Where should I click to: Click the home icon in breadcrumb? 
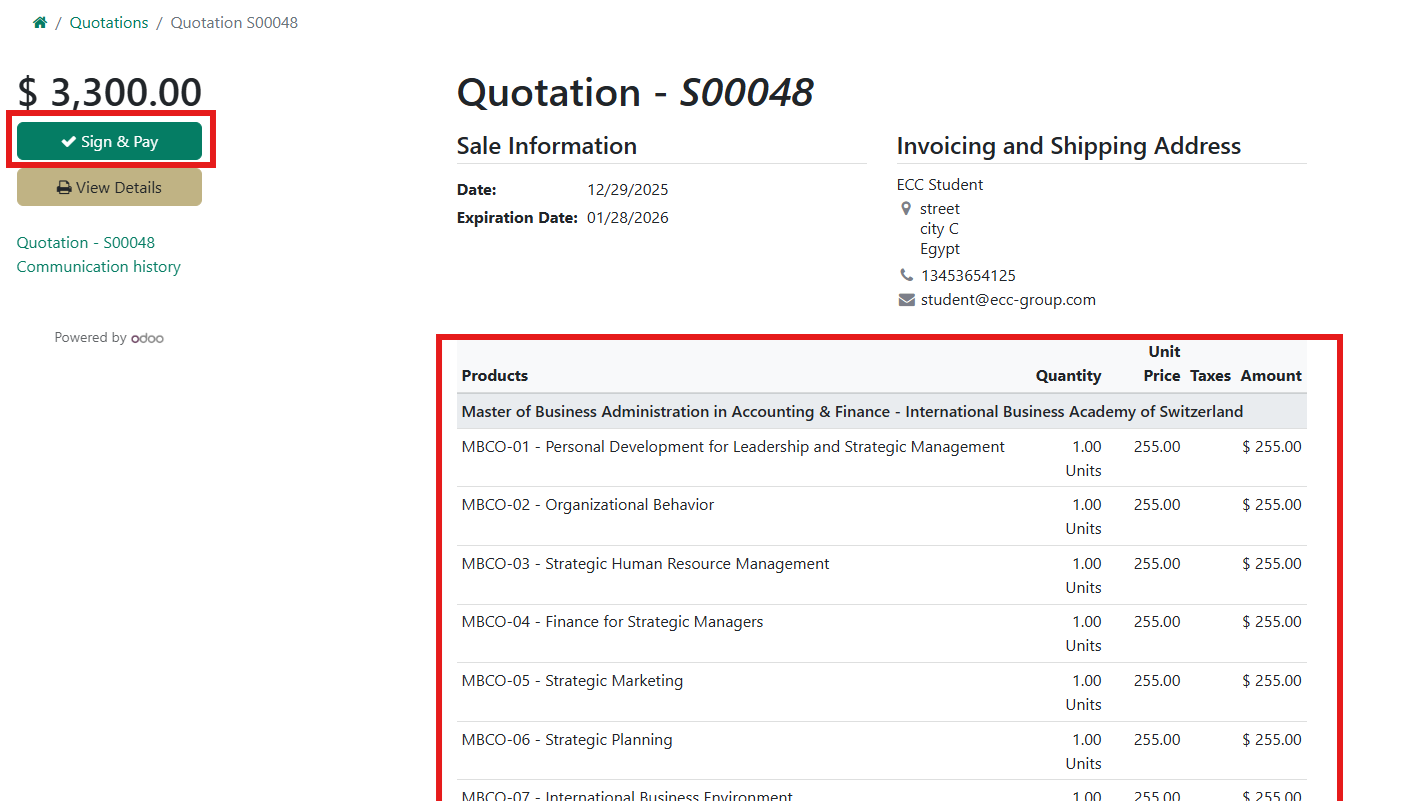[x=40, y=23]
